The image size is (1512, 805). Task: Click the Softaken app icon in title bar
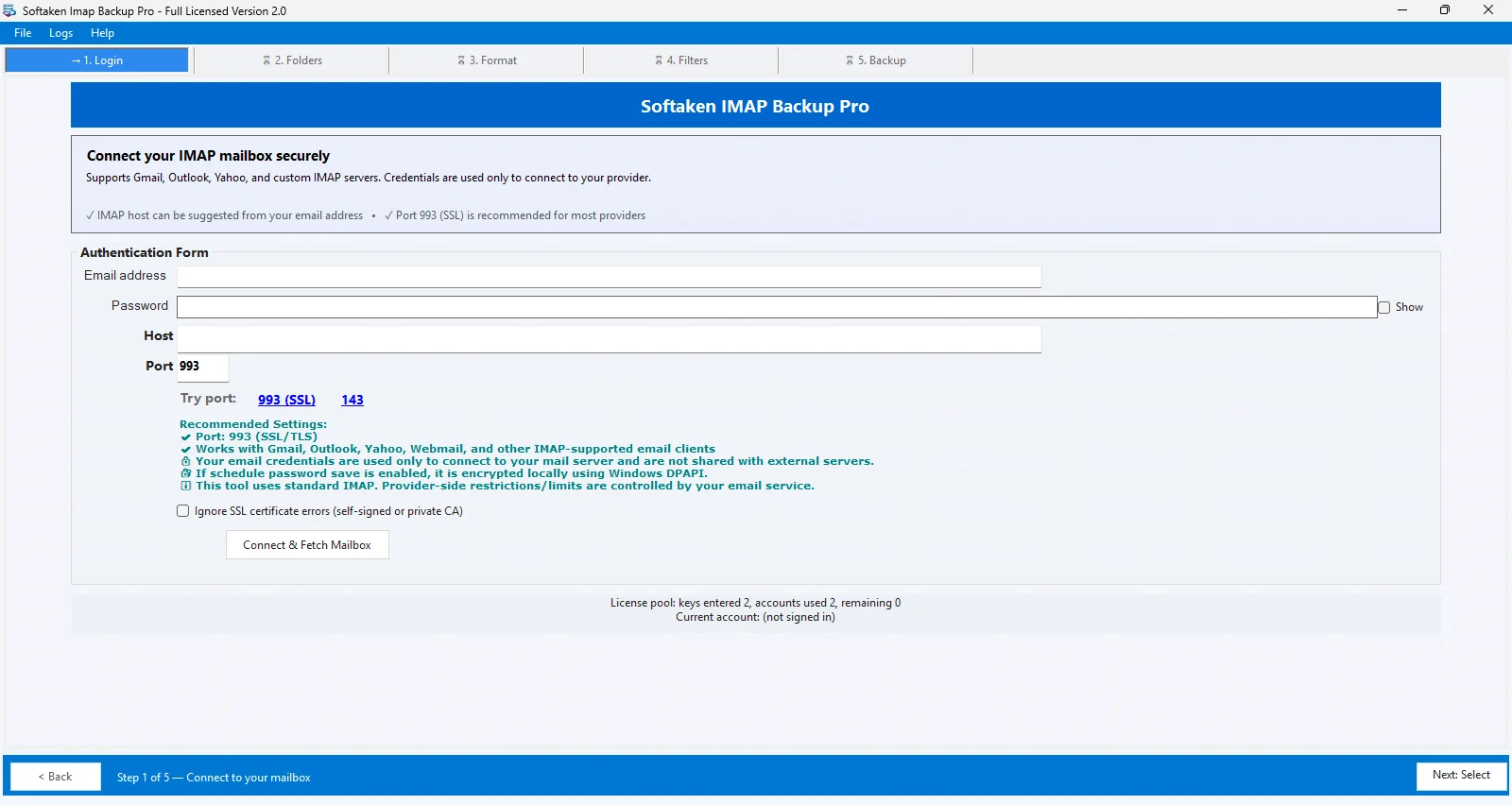tap(9, 10)
